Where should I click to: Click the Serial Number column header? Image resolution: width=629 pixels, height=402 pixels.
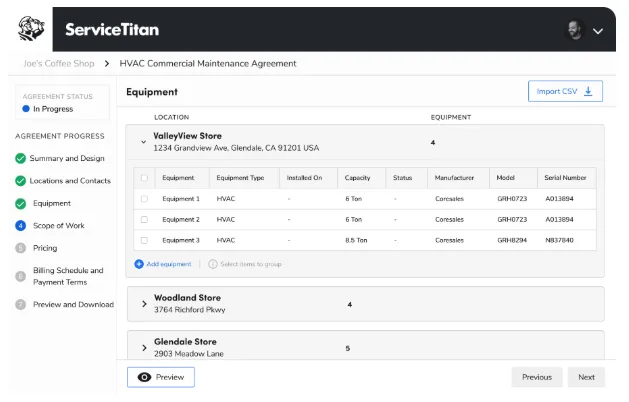pos(565,178)
